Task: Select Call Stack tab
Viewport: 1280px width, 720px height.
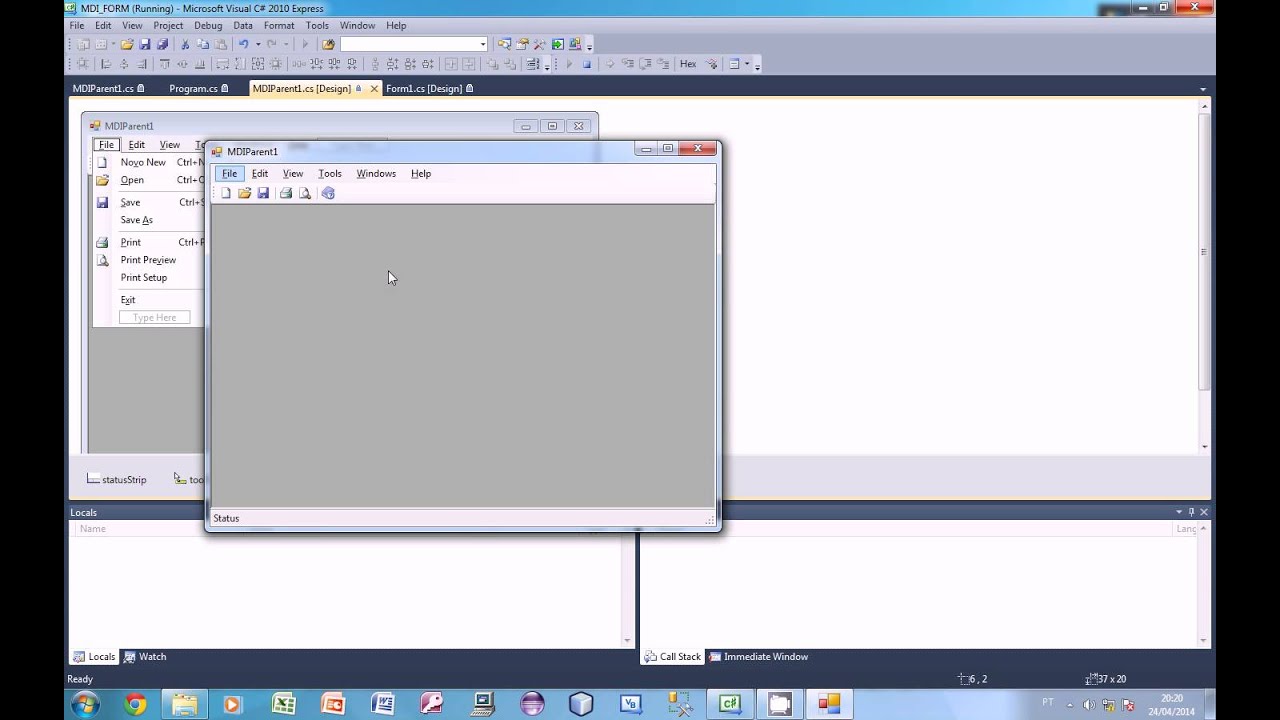Action: 673,657
